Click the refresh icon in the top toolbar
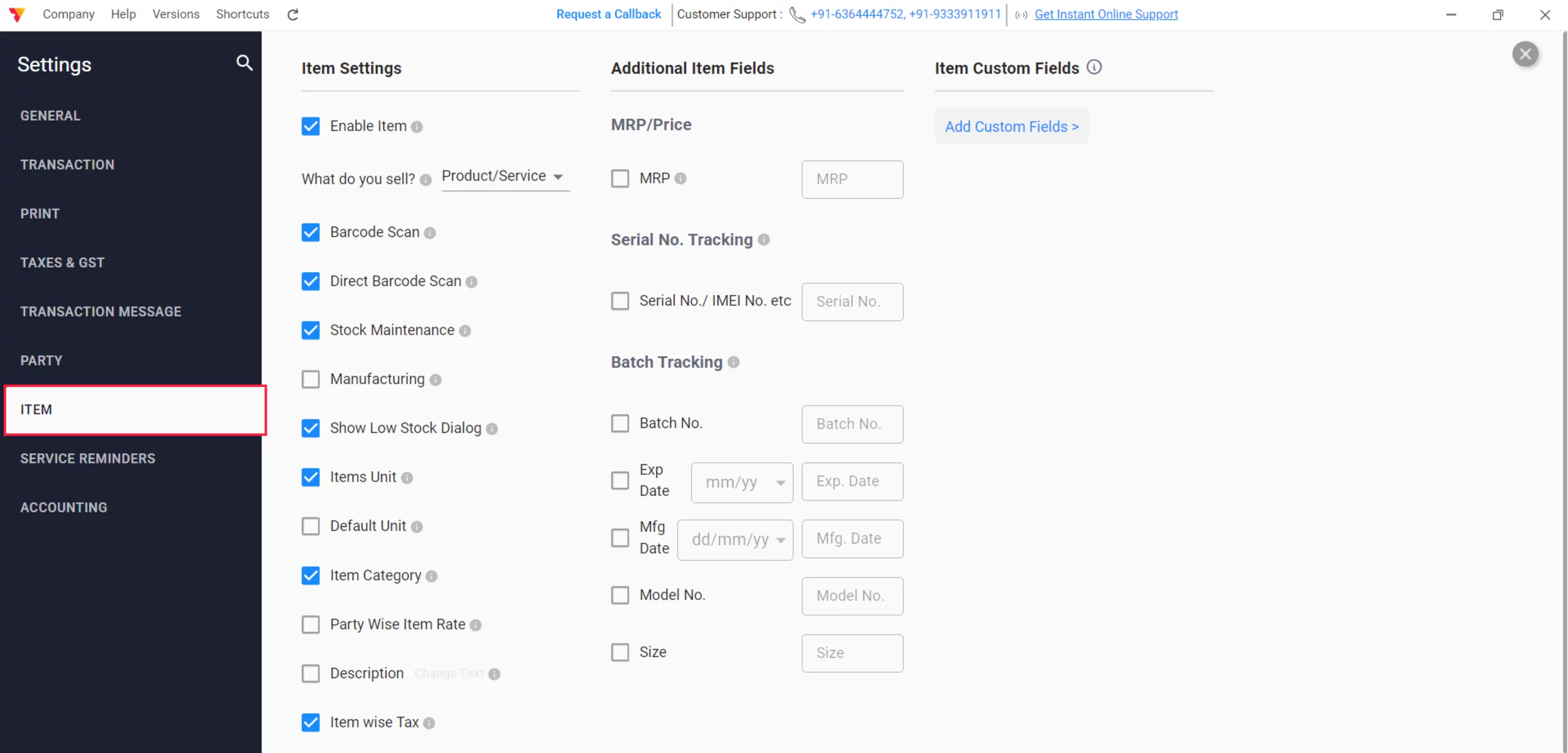The height and width of the screenshot is (753, 1568). point(292,14)
